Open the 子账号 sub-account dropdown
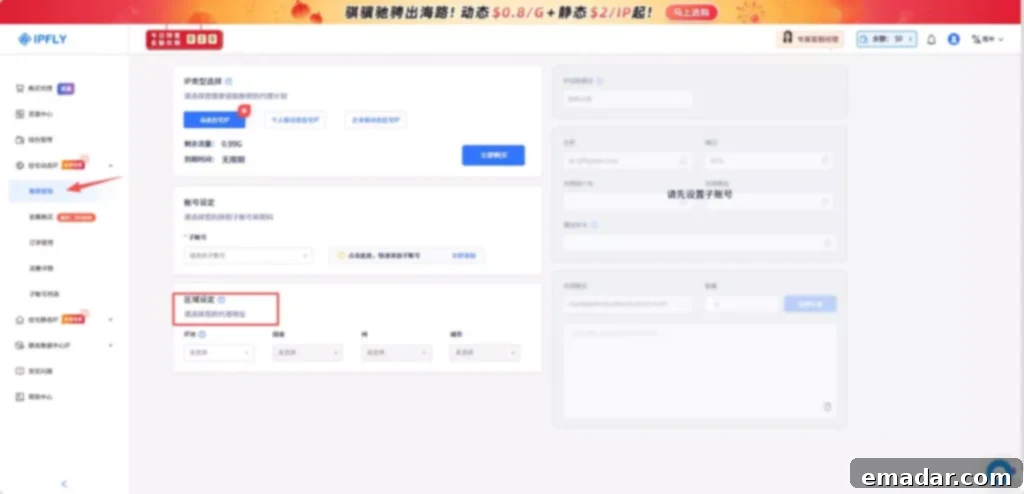 tap(248, 255)
